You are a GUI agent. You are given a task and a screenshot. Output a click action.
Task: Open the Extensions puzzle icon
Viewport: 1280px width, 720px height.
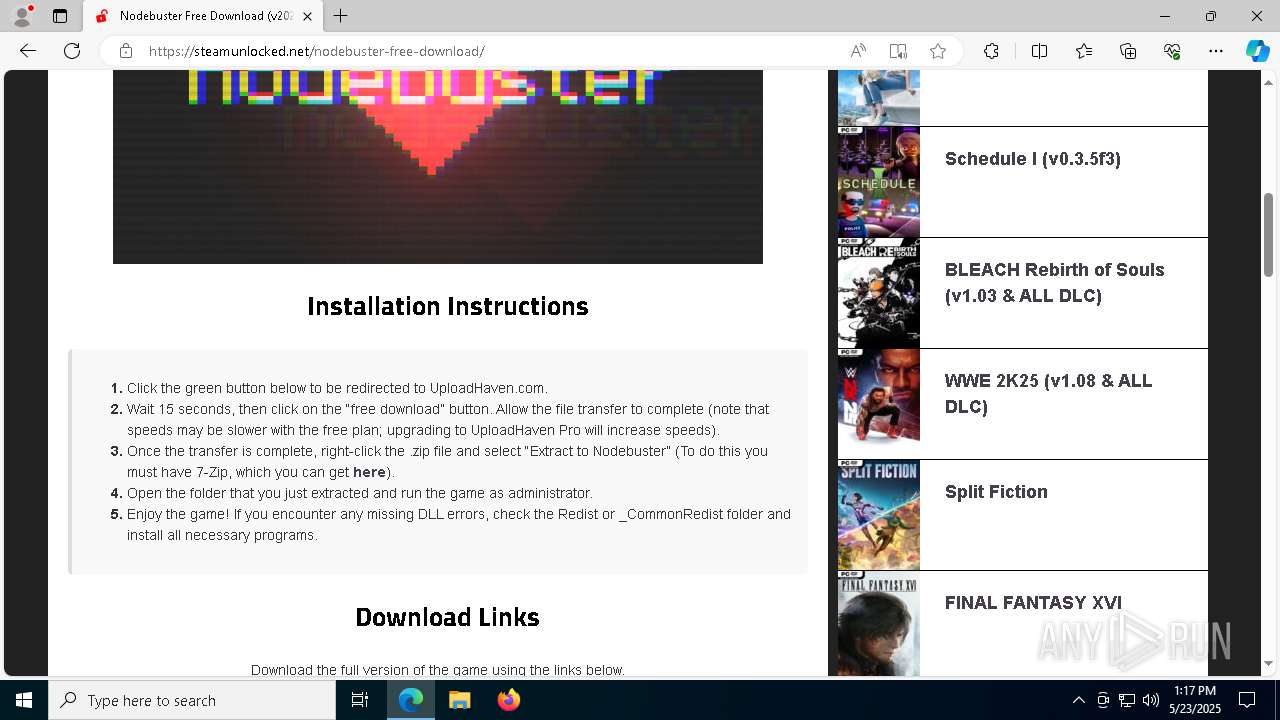(x=991, y=51)
